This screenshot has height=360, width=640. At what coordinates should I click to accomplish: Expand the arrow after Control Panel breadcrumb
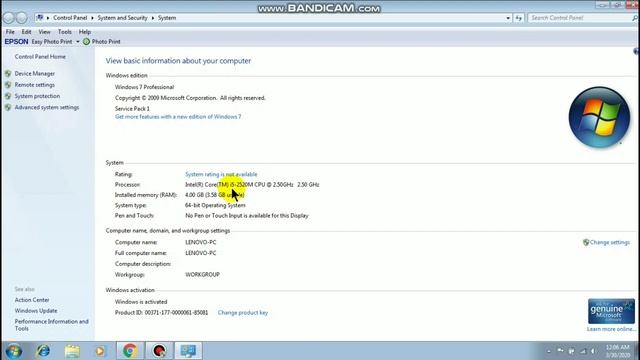point(92,18)
